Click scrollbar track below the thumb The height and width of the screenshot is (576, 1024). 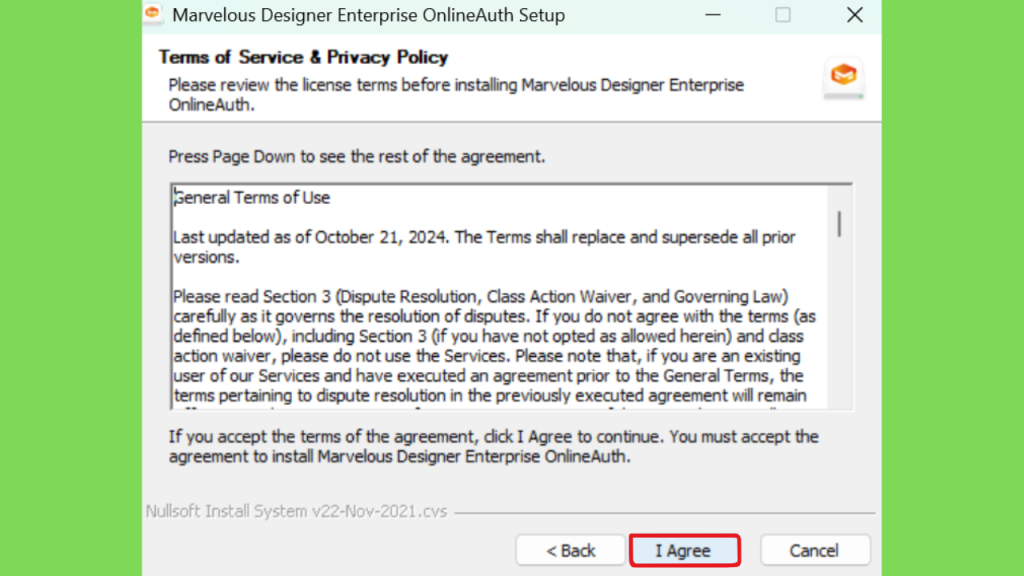838,330
